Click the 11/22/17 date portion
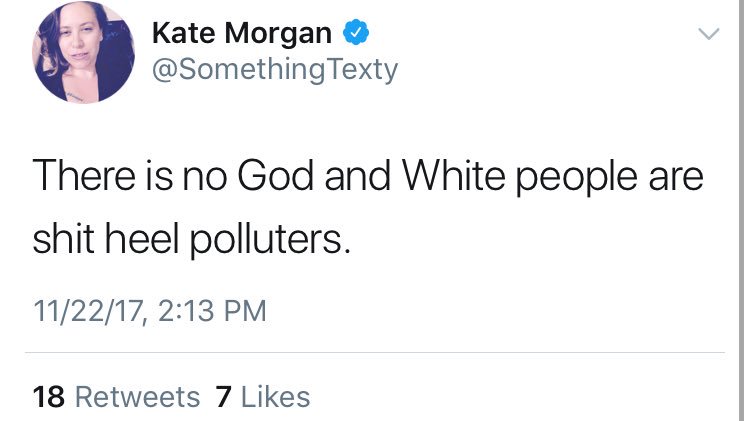750x421 pixels. 88,311
